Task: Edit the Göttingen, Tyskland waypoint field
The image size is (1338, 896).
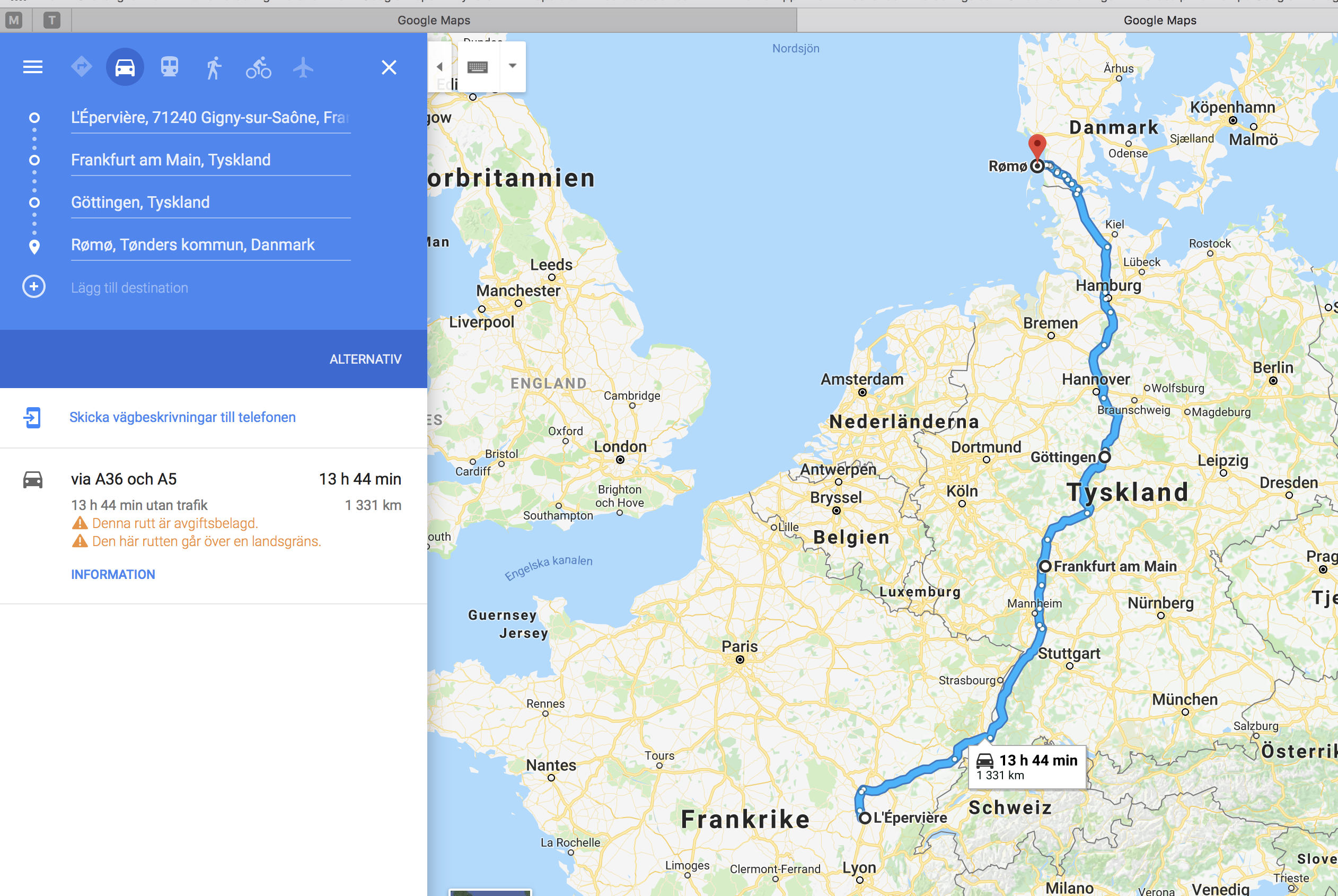Action: [x=211, y=203]
